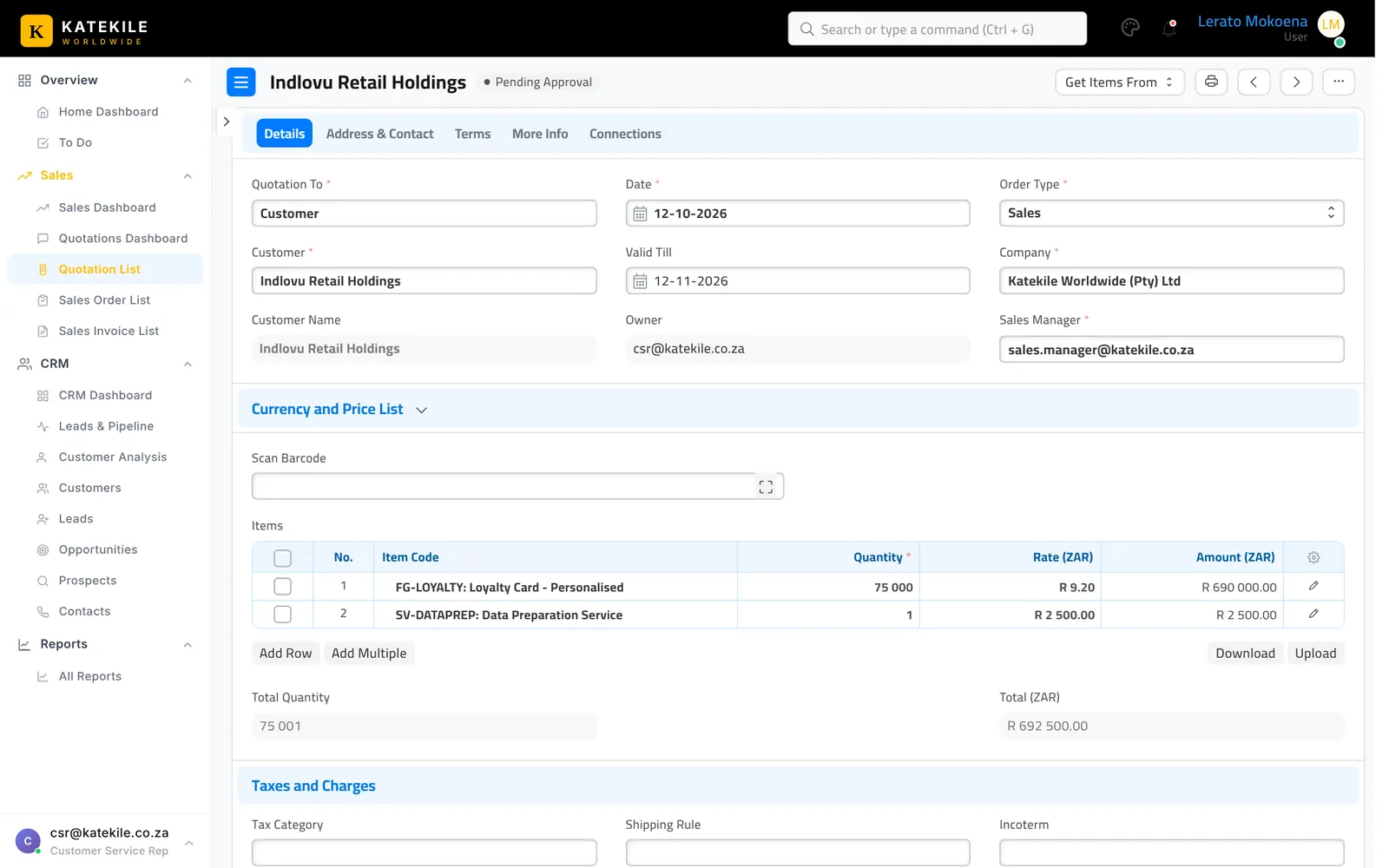Open the Order Type Sales dropdown
This screenshot has height=868, width=1389.
[x=1171, y=214]
